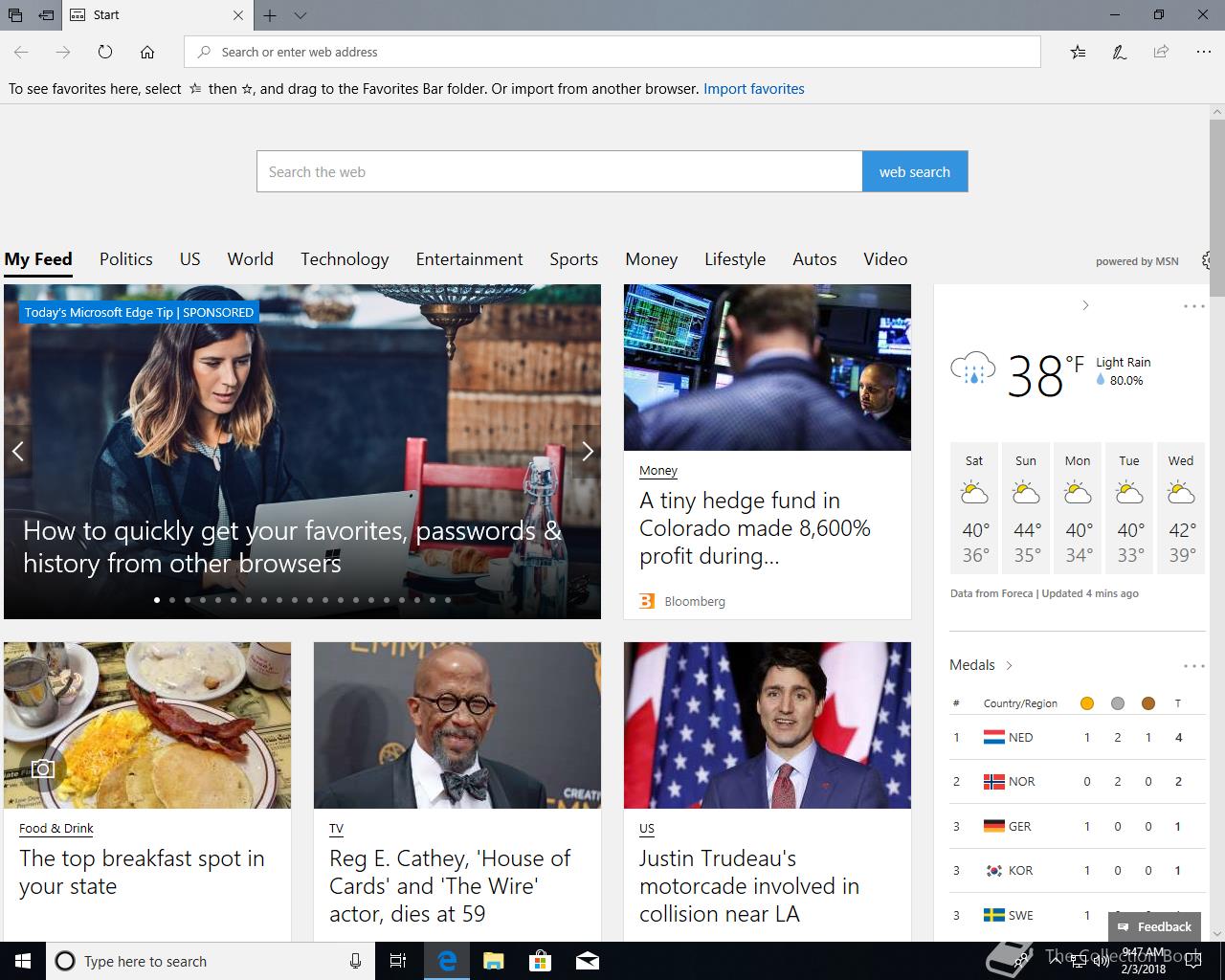This screenshot has width=1225, height=980.
Task: Open the Autos tab
Action: (815, 259)
